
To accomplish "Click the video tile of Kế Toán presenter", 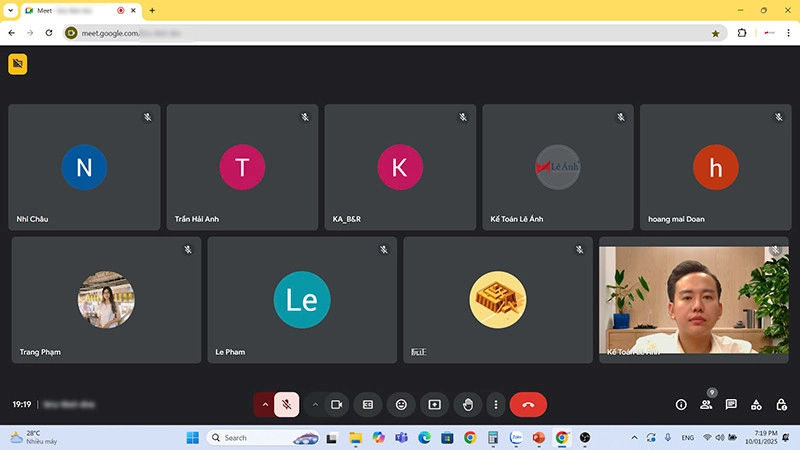I will point(694,298).
